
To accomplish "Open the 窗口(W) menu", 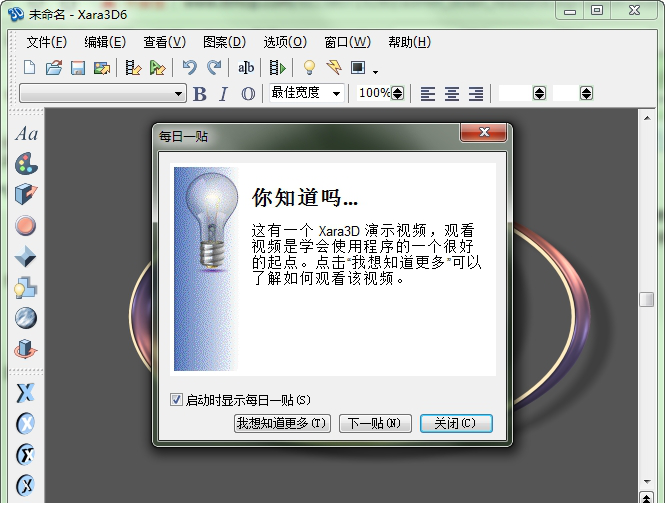I will 347,42.
